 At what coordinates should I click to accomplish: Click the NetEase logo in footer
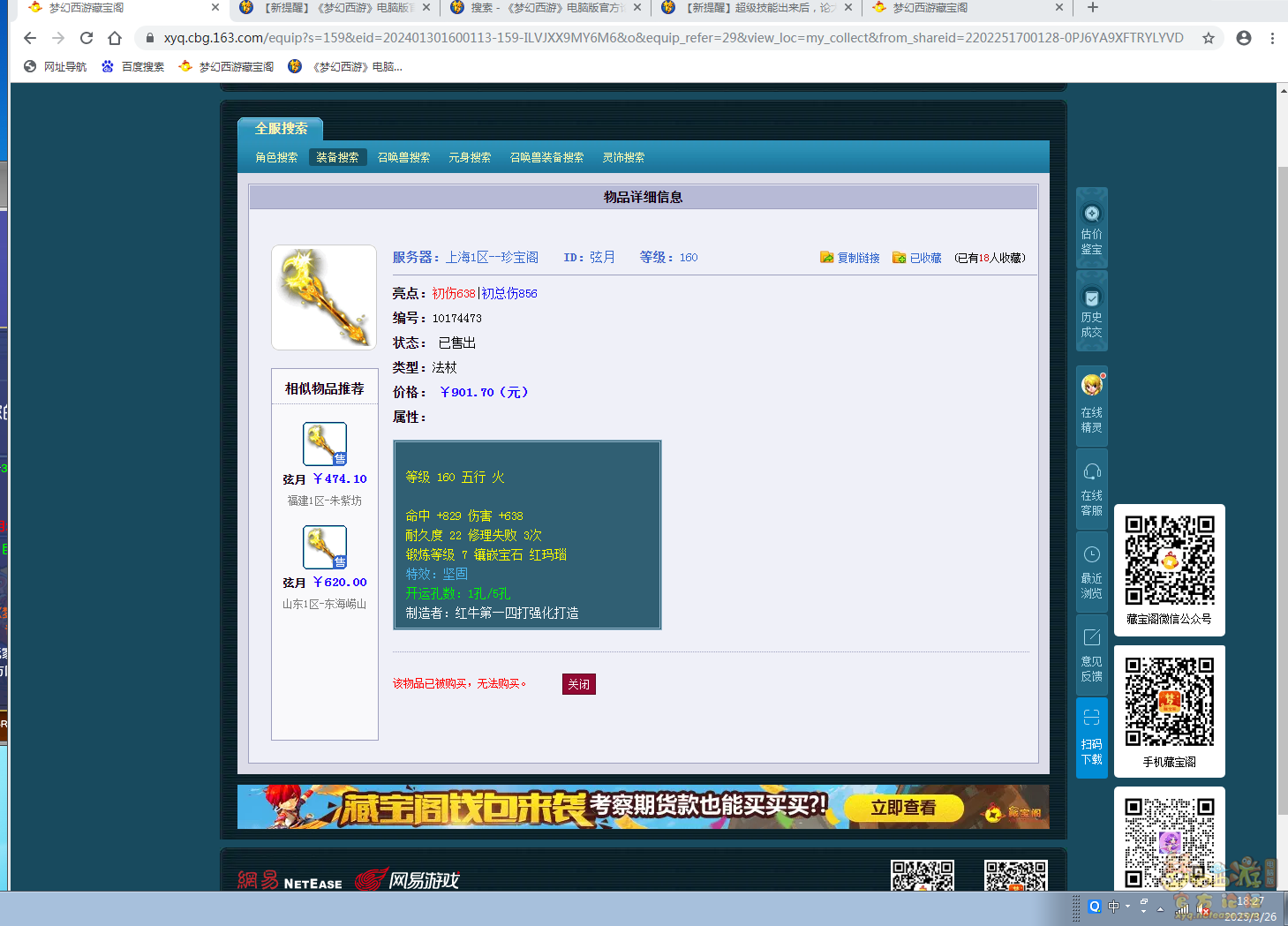pyautogui.click(x=290, y=880)
